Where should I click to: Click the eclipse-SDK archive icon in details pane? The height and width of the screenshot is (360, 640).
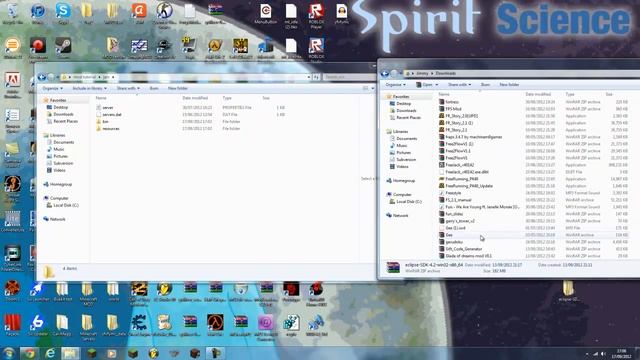pos(393,268)
